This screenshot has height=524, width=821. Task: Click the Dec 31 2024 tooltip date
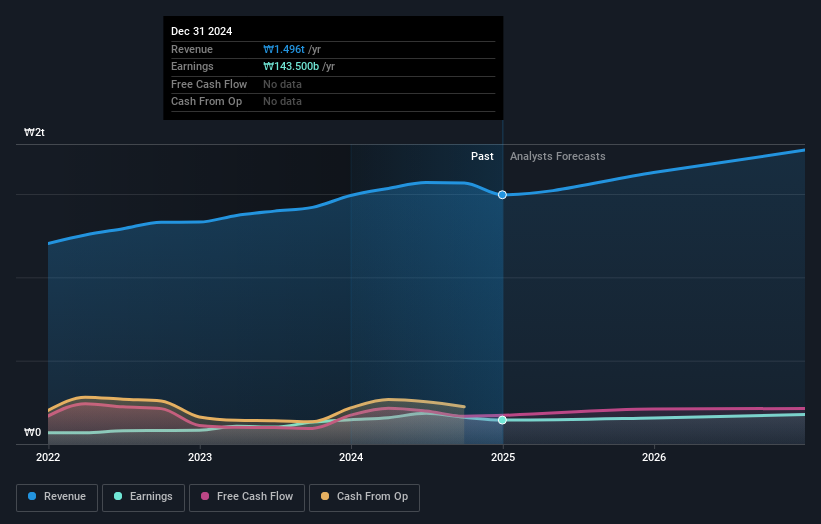[202, 31]
